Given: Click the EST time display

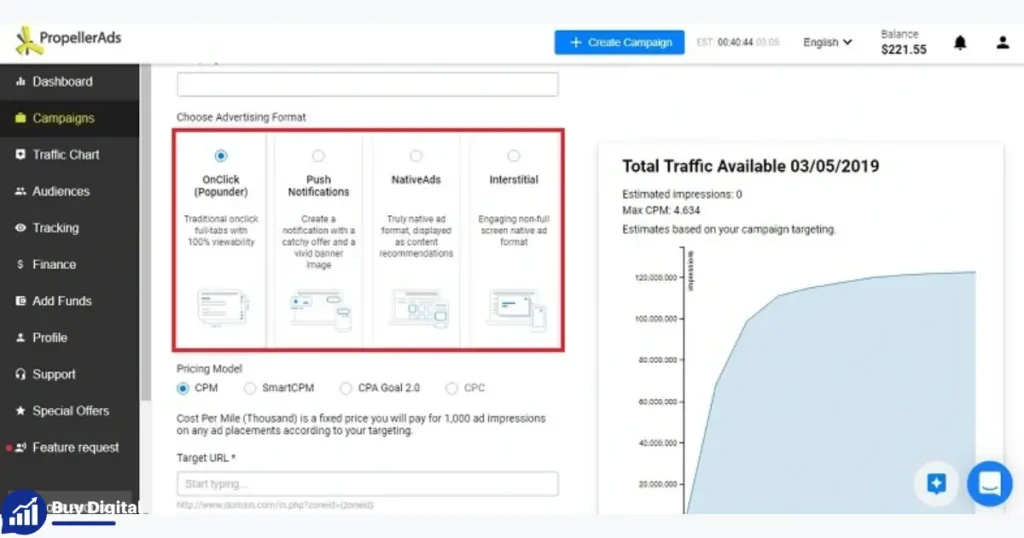Looking at the screenshot, I should pyautogui.click(x=737, y=42).
